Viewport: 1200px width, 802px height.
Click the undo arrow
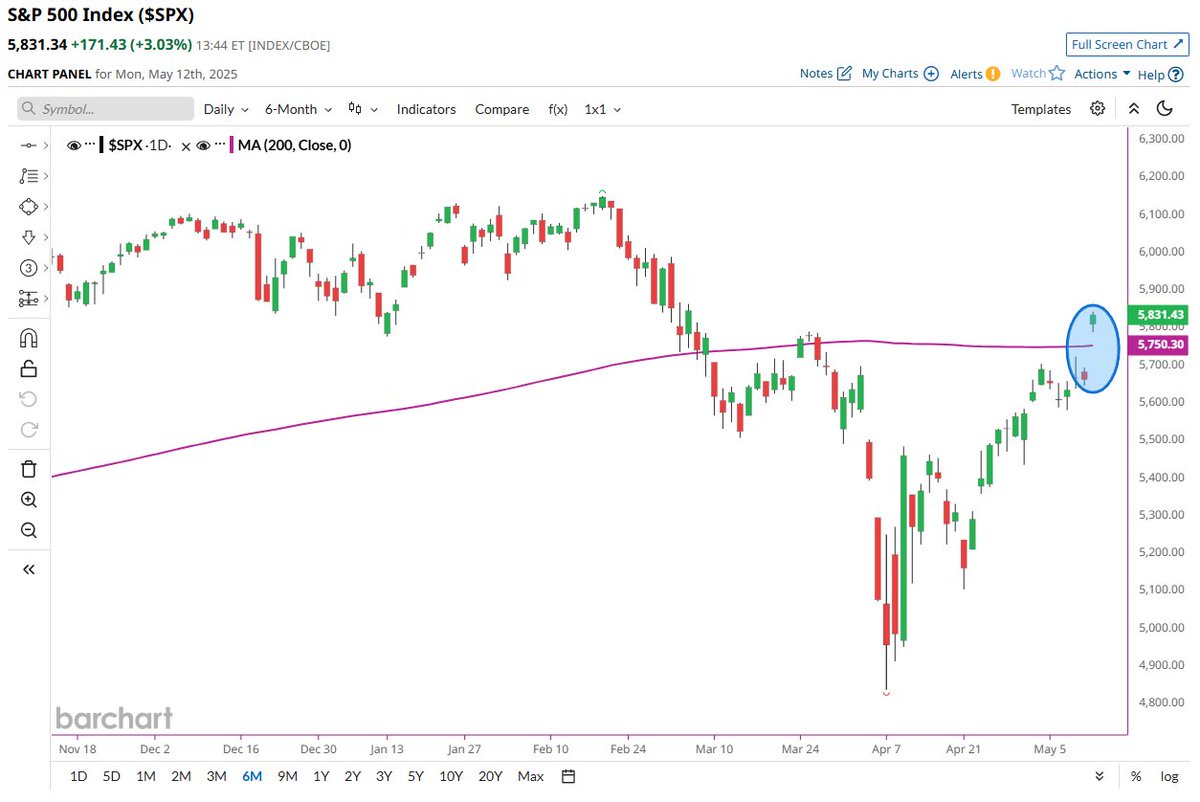(29, 399)
